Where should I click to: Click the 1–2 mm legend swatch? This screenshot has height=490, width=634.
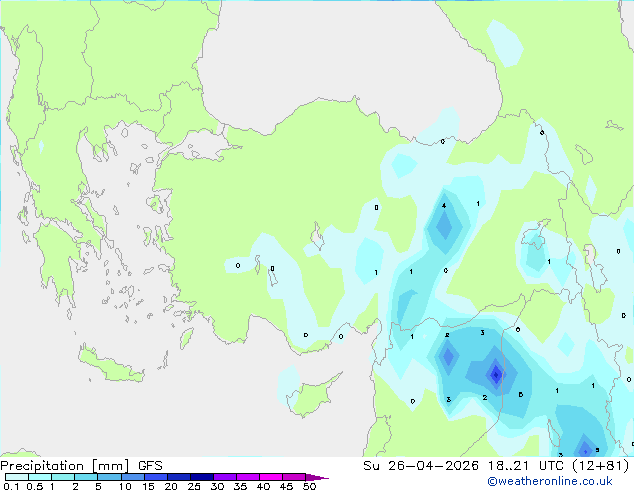pos(63,477)
